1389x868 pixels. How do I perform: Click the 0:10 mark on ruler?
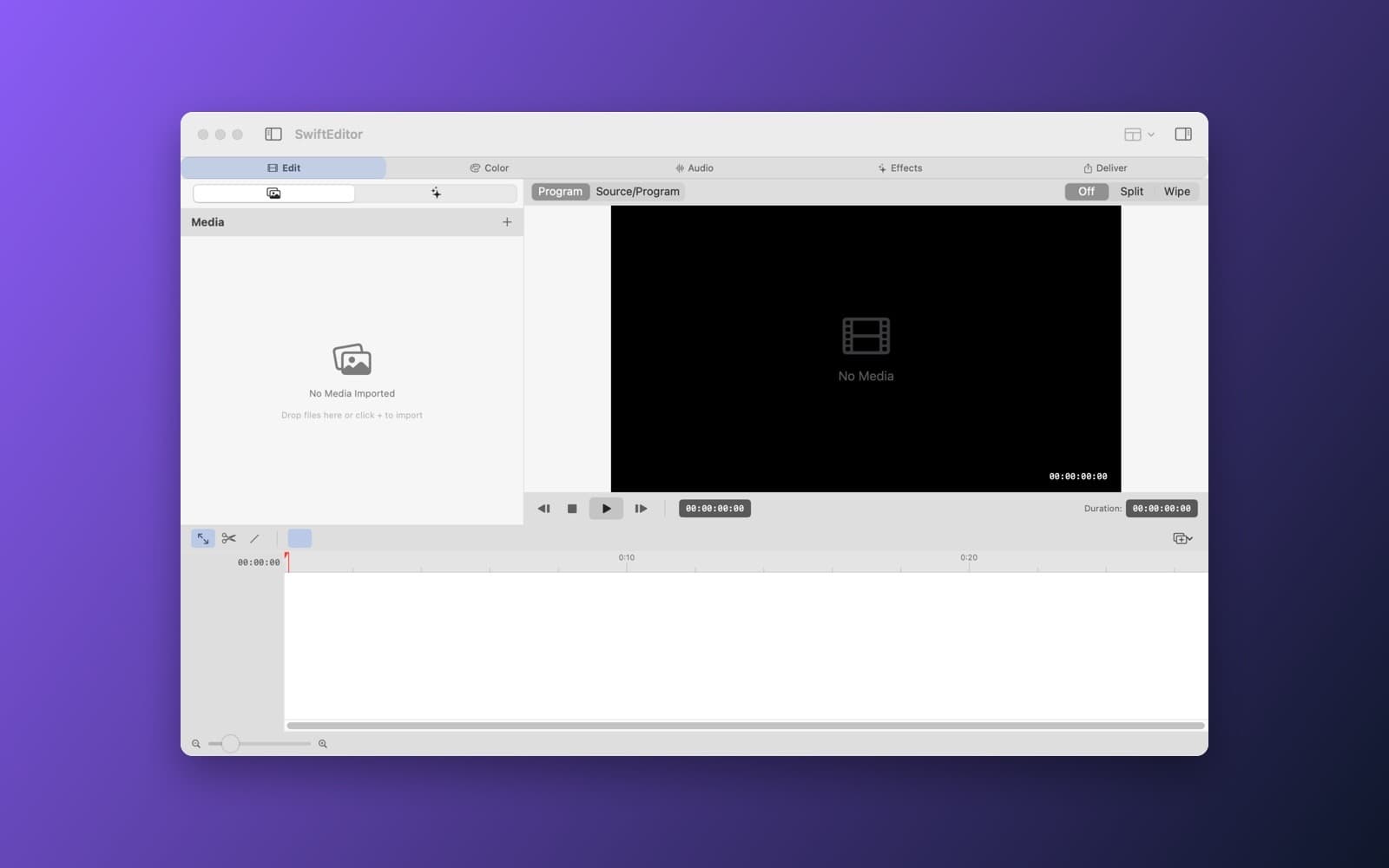tap(626, 557)
